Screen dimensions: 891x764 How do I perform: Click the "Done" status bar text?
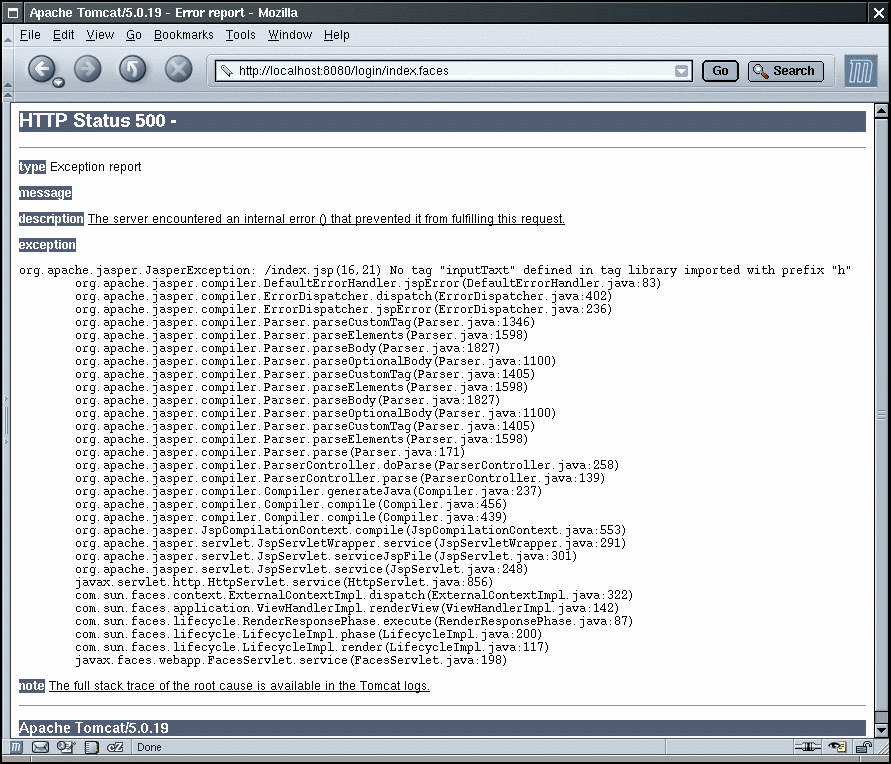(x=149, y=747)
